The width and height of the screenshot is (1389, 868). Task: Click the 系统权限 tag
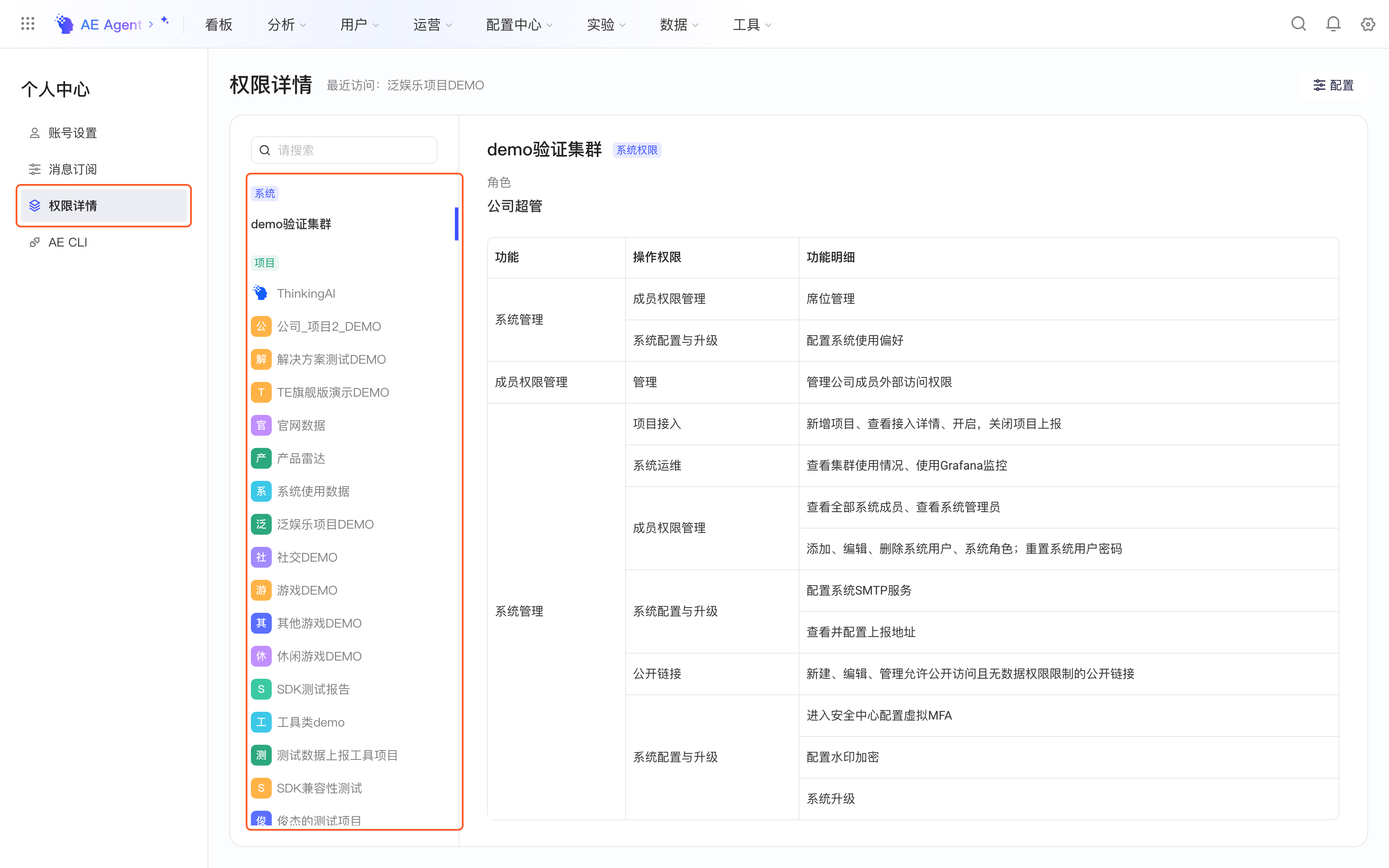pos(637,151)
